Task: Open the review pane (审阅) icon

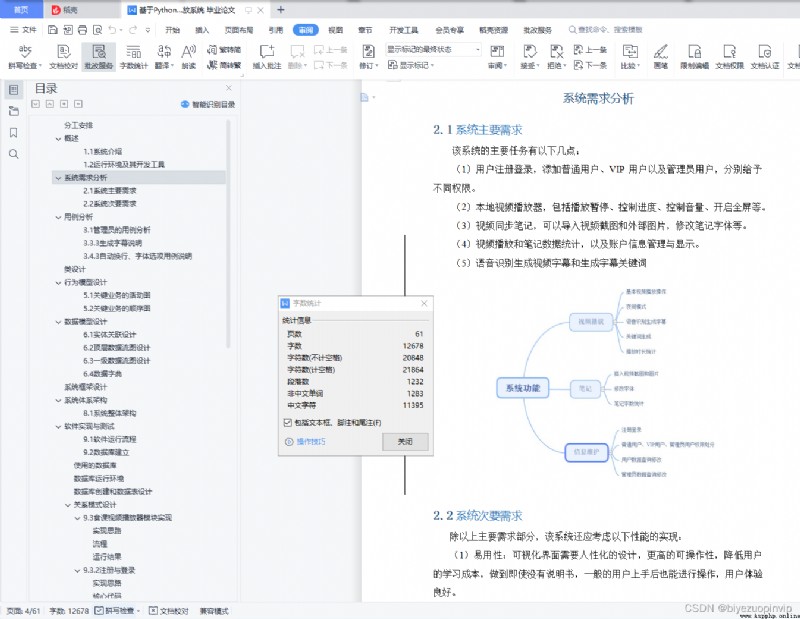Action: coord(497,56)
